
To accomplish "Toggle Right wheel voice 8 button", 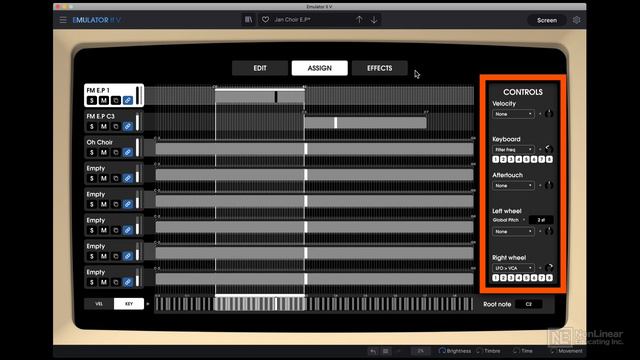I will coord(549,278).
